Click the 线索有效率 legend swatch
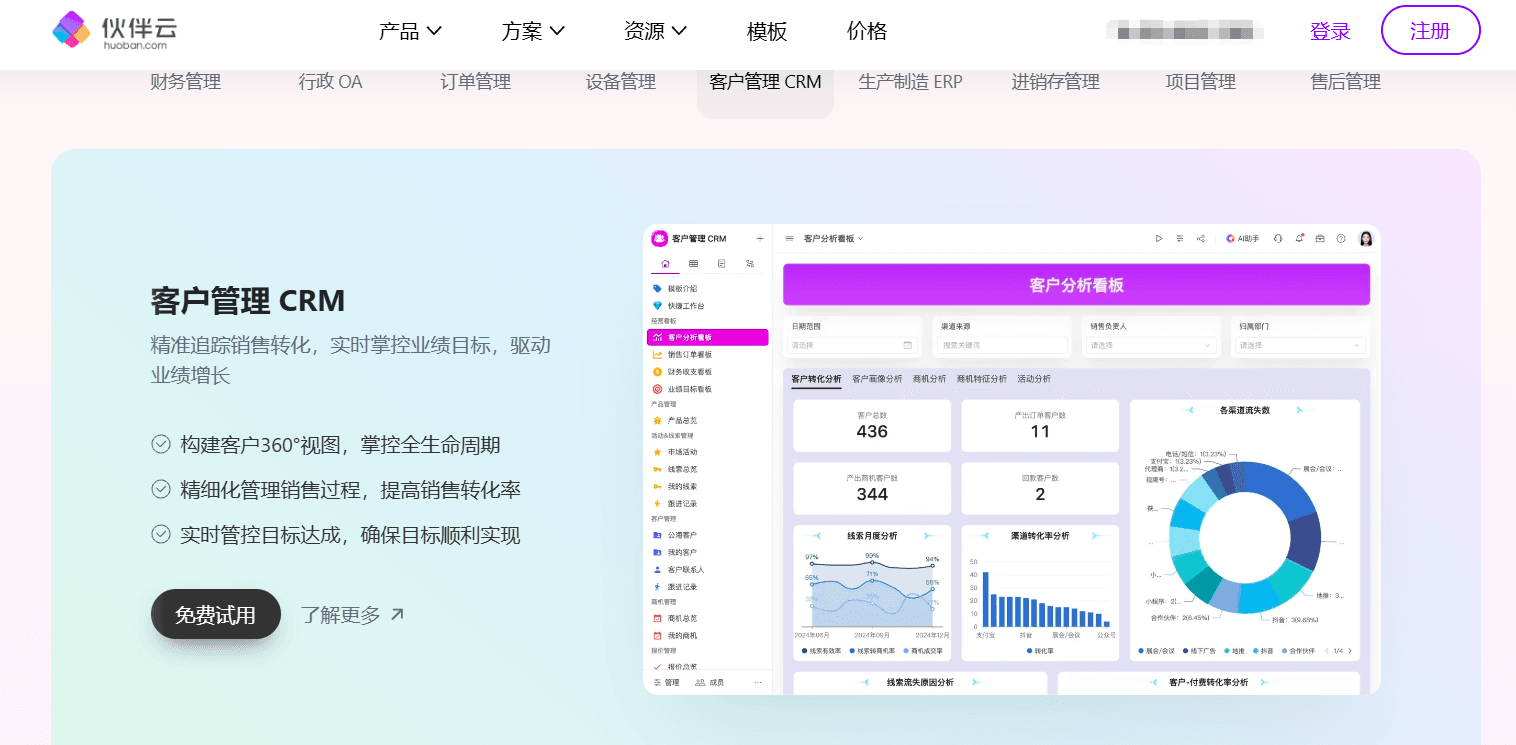 coord(805,651)
